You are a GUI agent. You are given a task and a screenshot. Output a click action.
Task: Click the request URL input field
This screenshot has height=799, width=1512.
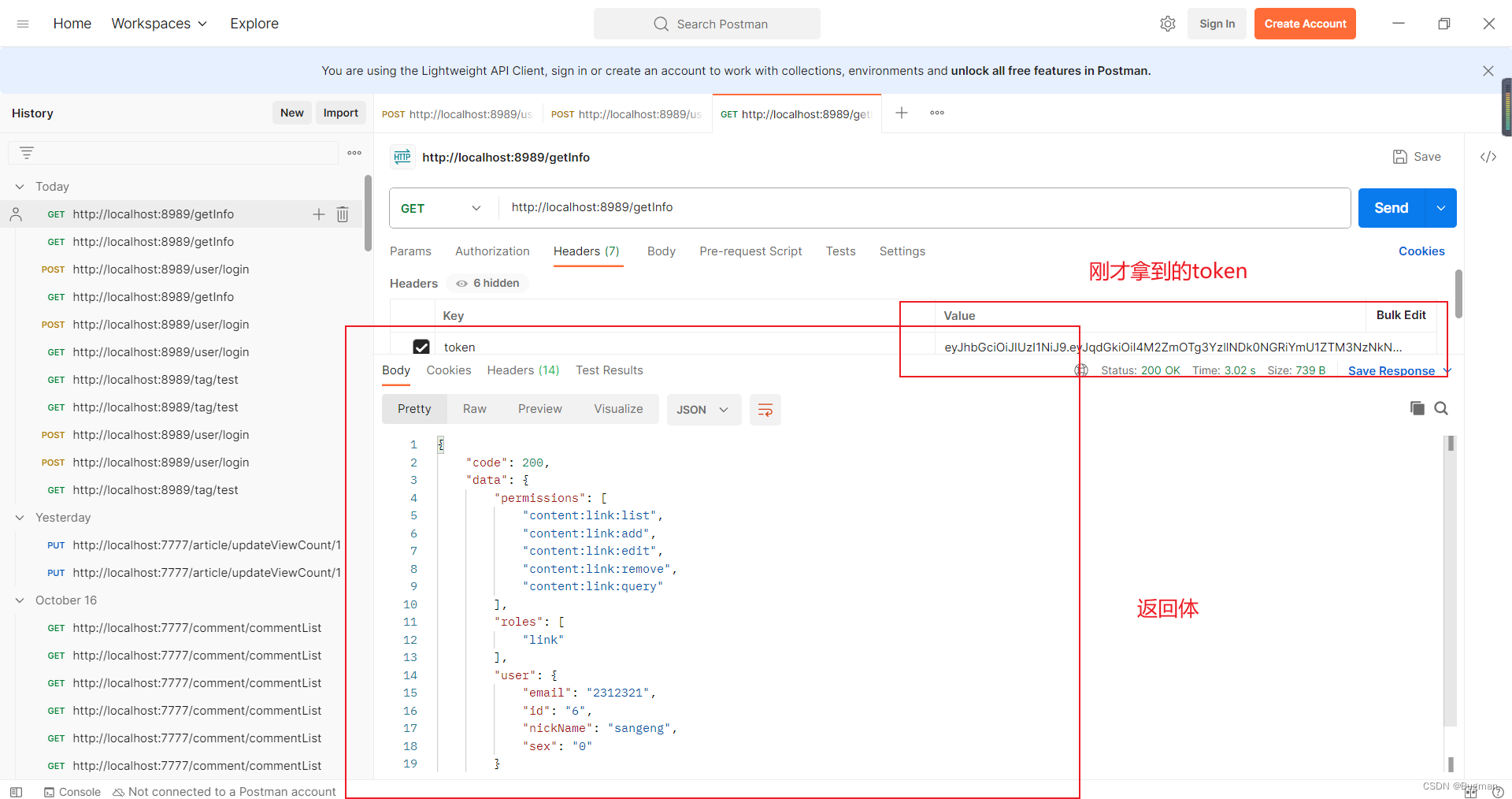point(925,208)
